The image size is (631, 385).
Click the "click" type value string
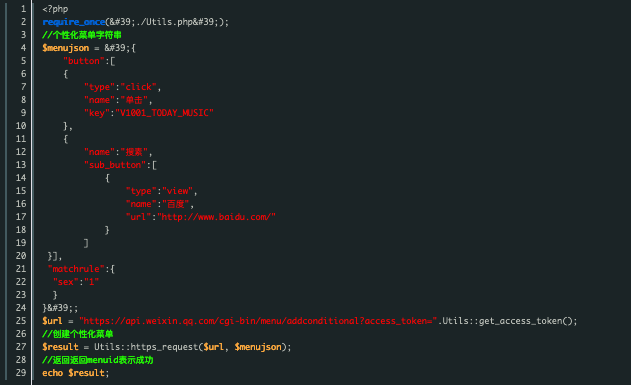[x=138, y=87]
